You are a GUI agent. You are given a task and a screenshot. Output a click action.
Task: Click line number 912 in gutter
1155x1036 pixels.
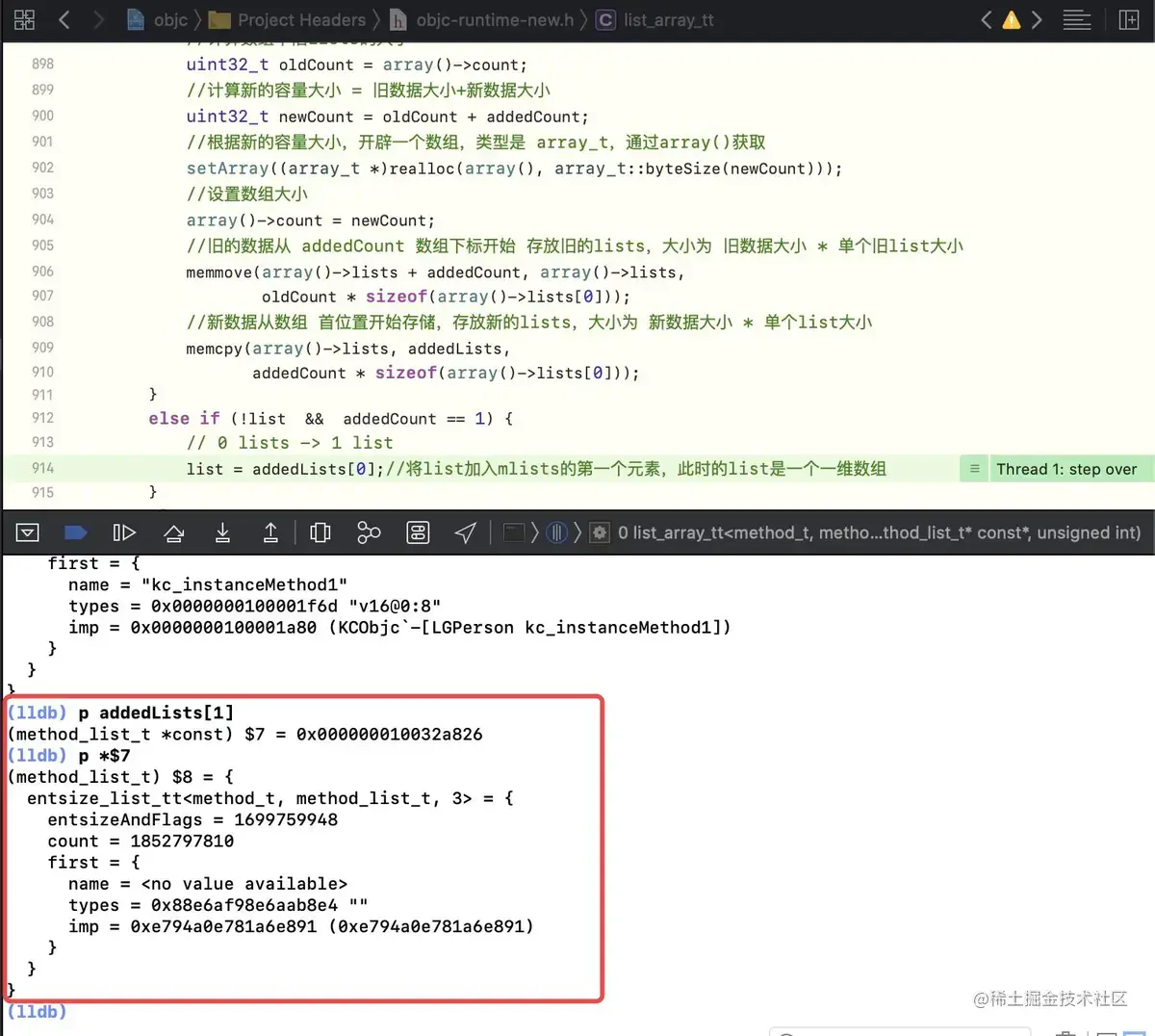[42, 418]
